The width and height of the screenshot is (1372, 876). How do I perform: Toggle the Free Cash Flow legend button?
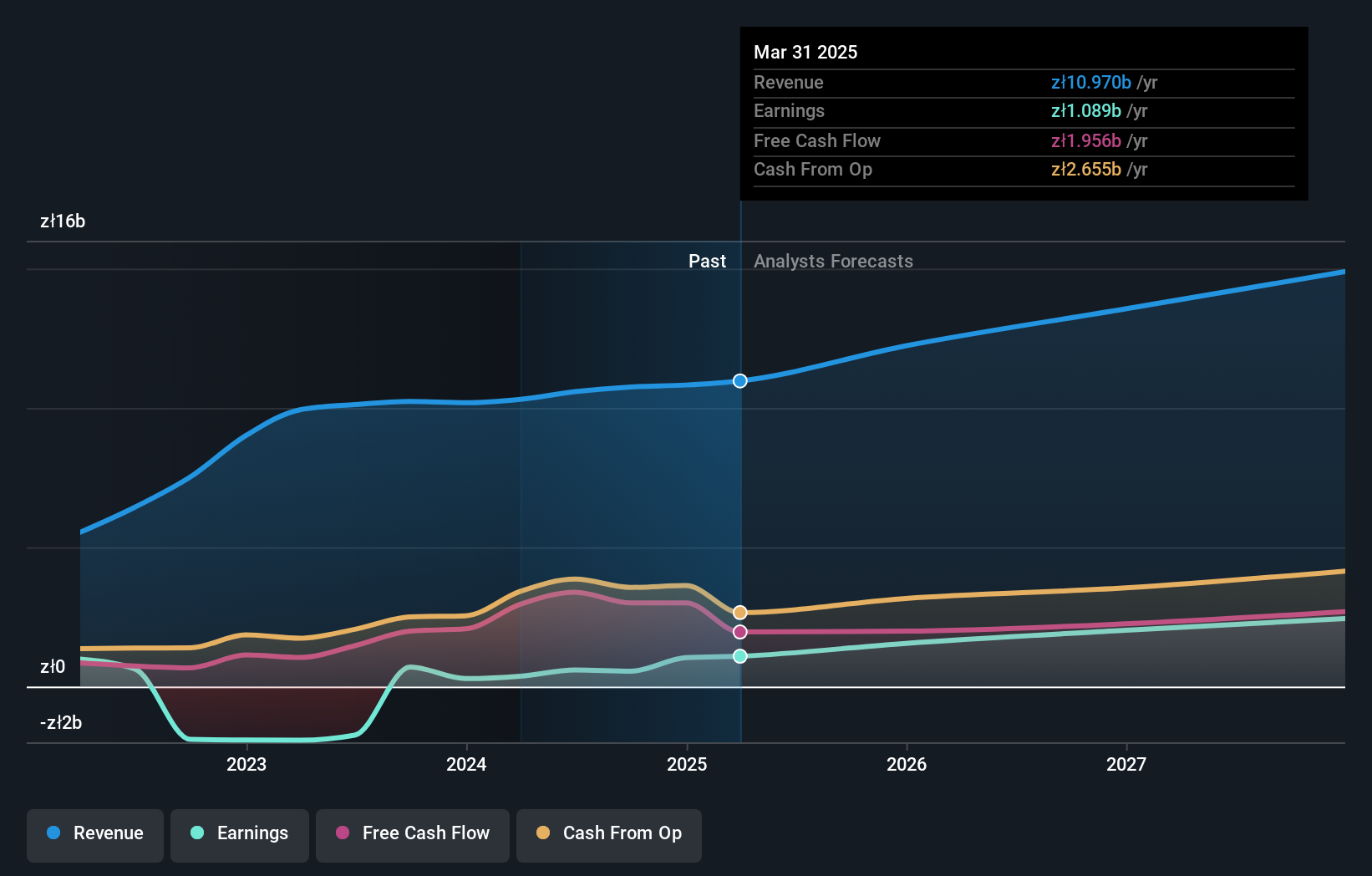pos(413,835)
